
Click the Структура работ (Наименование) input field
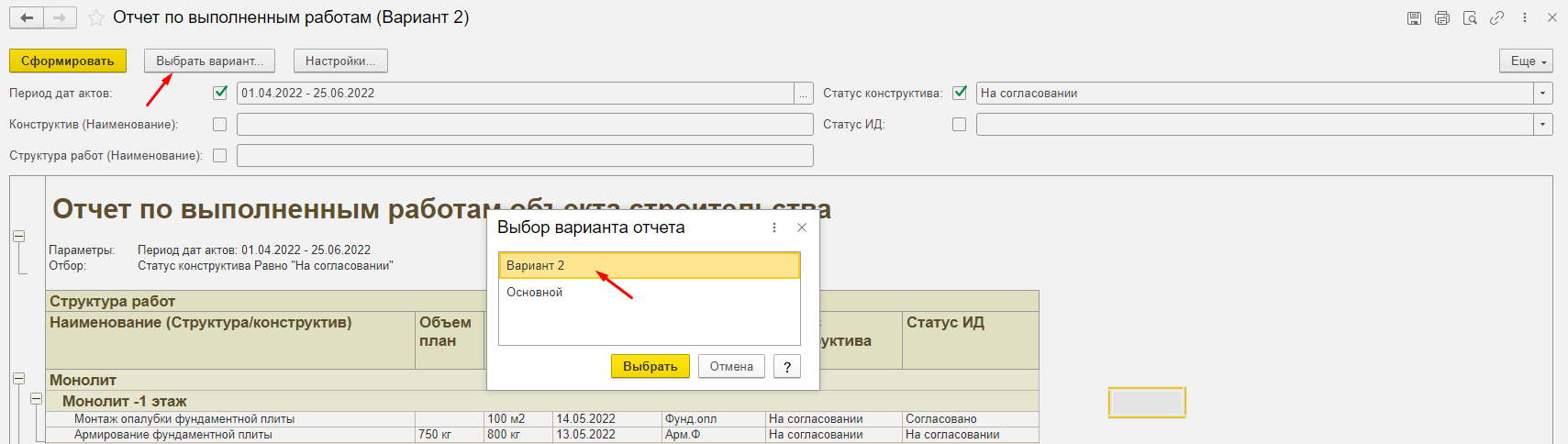525,156
